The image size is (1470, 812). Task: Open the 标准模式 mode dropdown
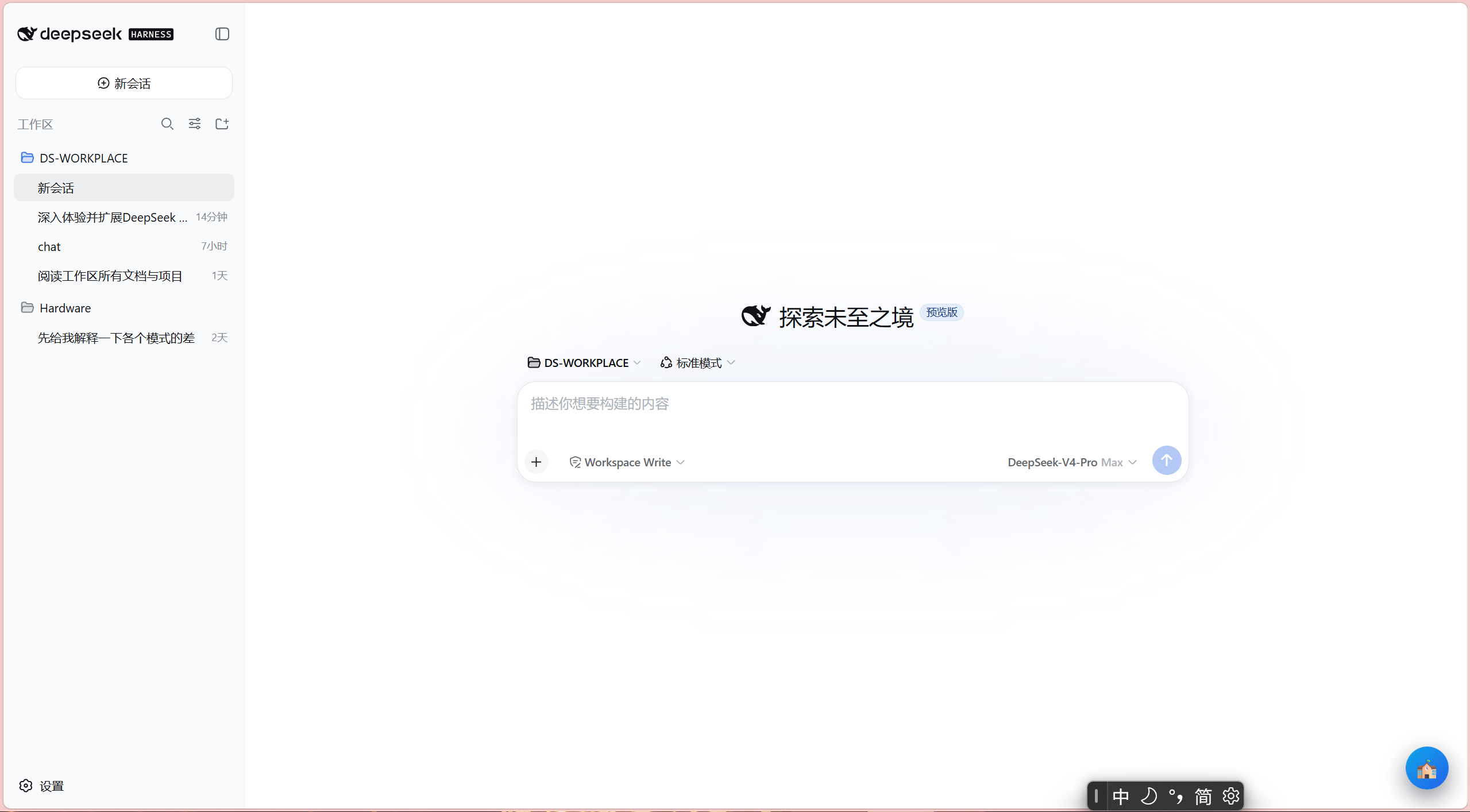[697, 363]
